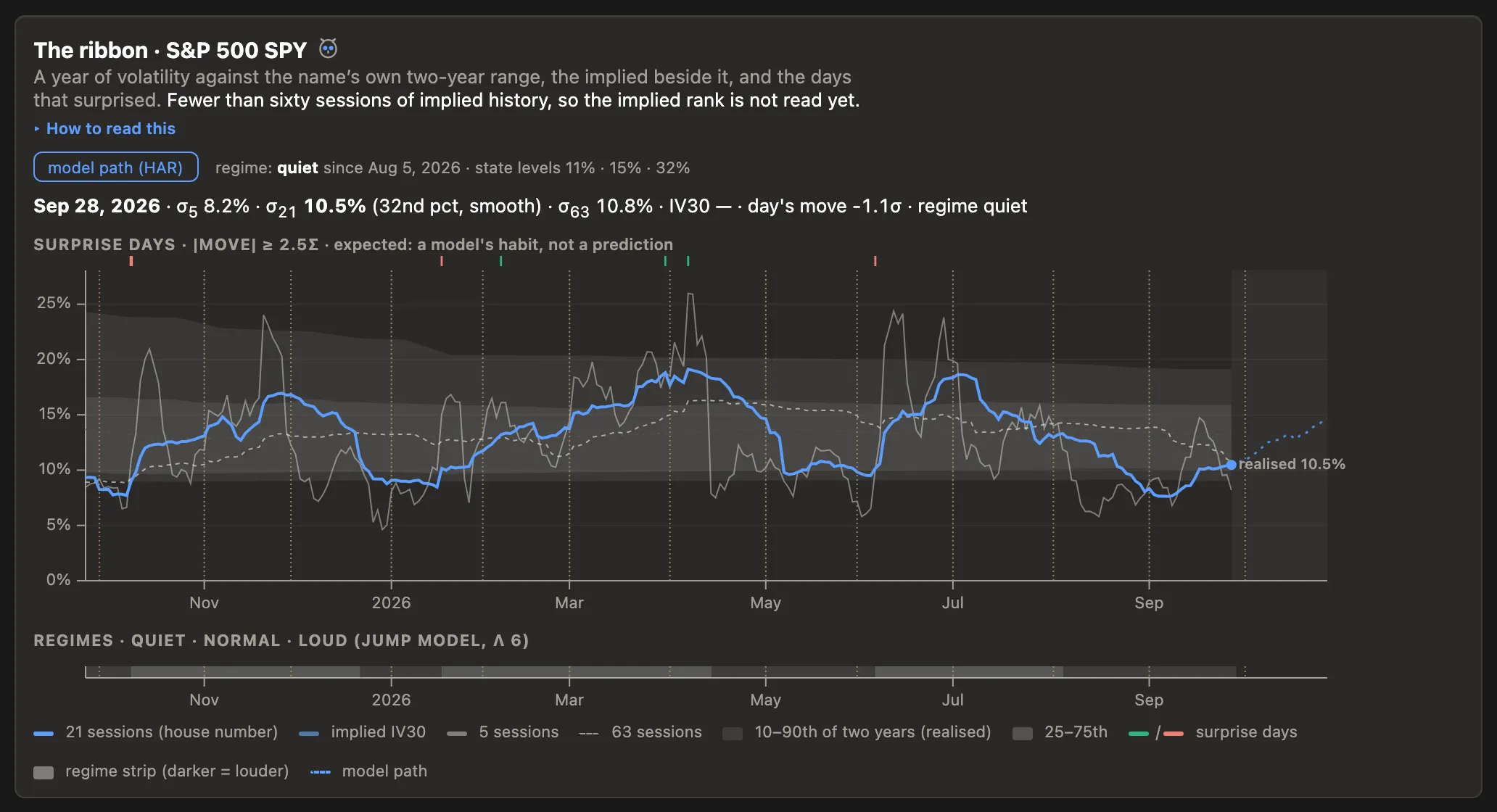Select the green surprise-day marker in early February
The image size is (1497, 812).
point(500,261)
